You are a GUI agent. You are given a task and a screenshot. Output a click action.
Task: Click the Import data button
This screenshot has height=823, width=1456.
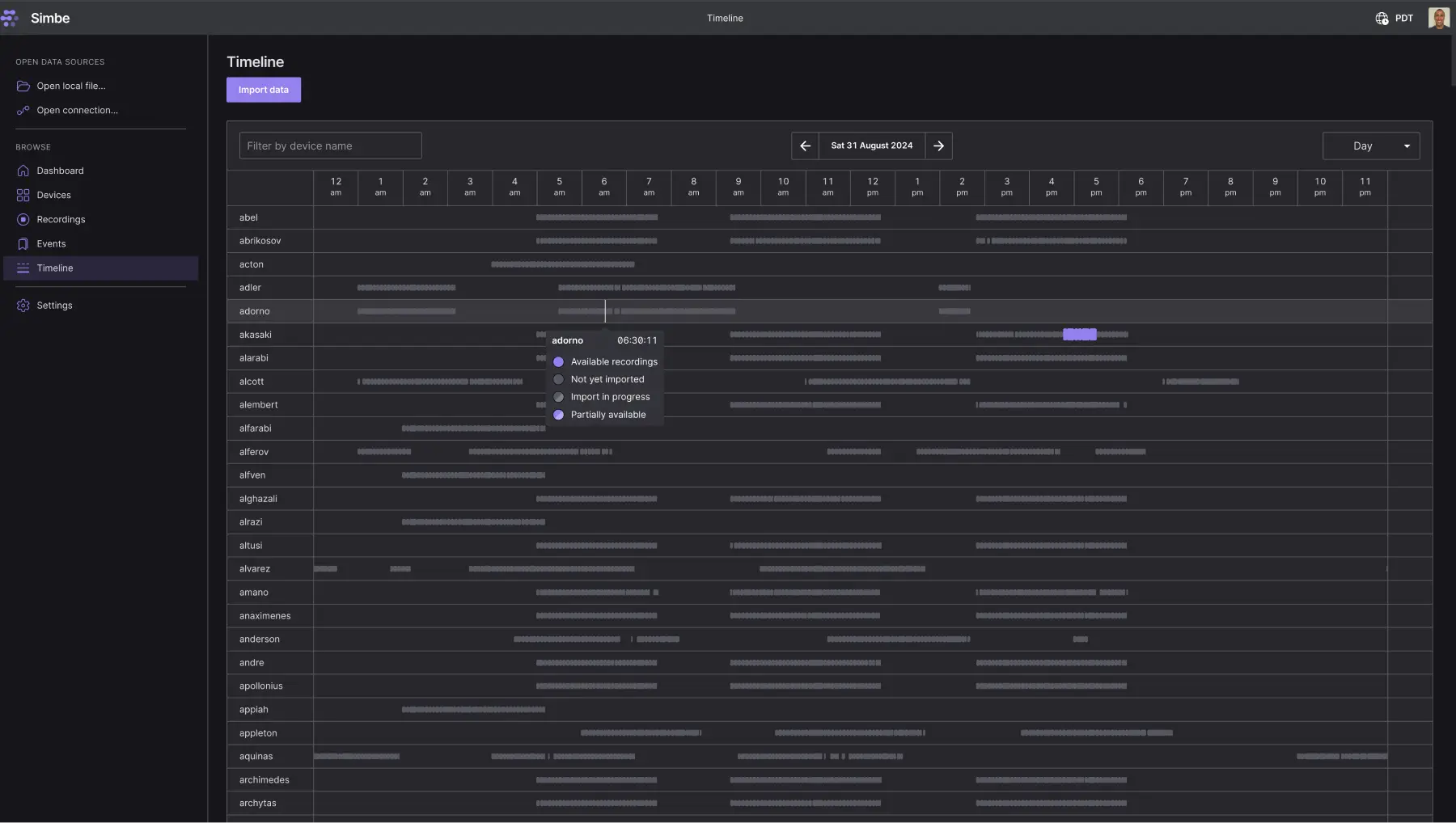[x=264, y=90]
